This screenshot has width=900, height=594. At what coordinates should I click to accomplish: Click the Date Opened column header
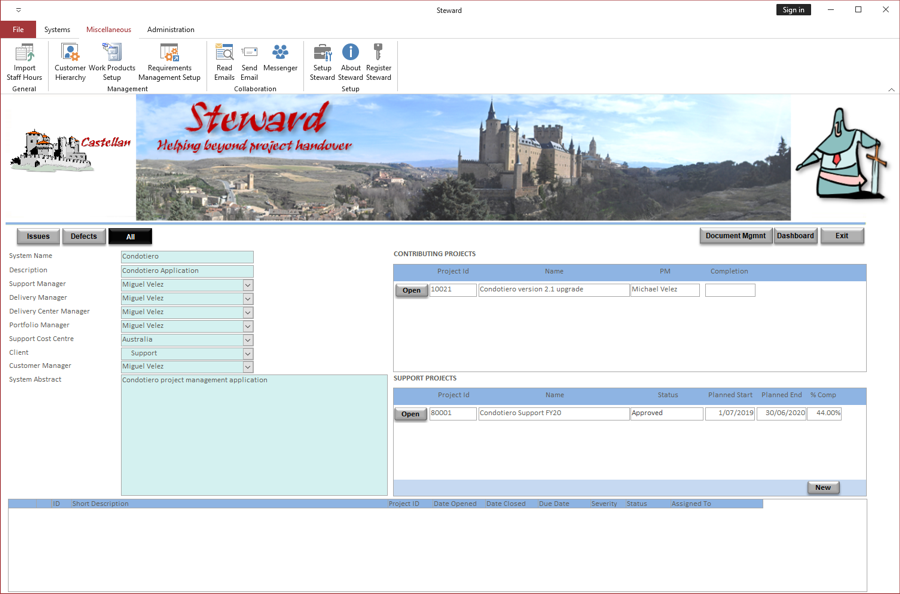pos(455,504)
